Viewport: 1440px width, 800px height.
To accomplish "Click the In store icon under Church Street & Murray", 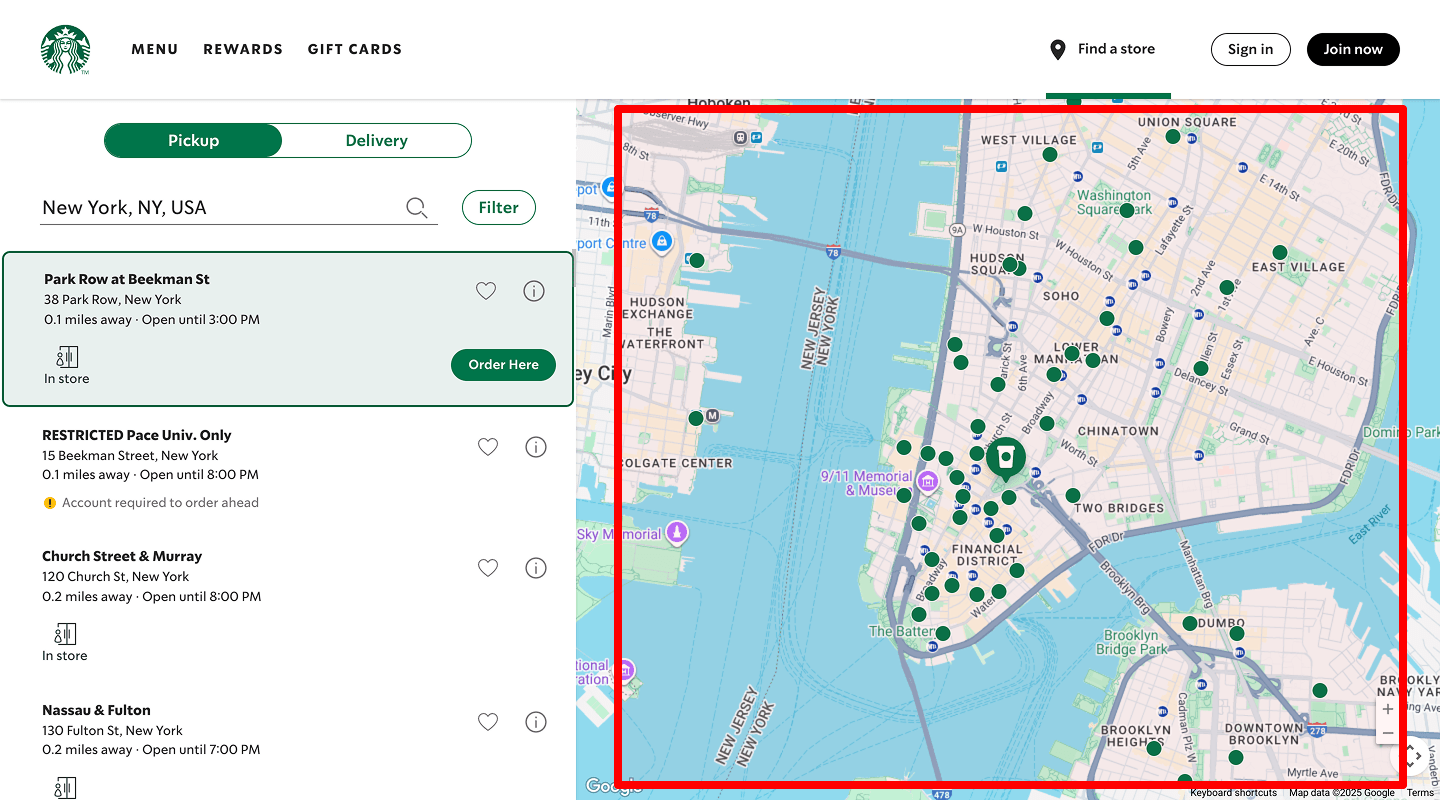I will pyautogui.click(x=64, y=634).
